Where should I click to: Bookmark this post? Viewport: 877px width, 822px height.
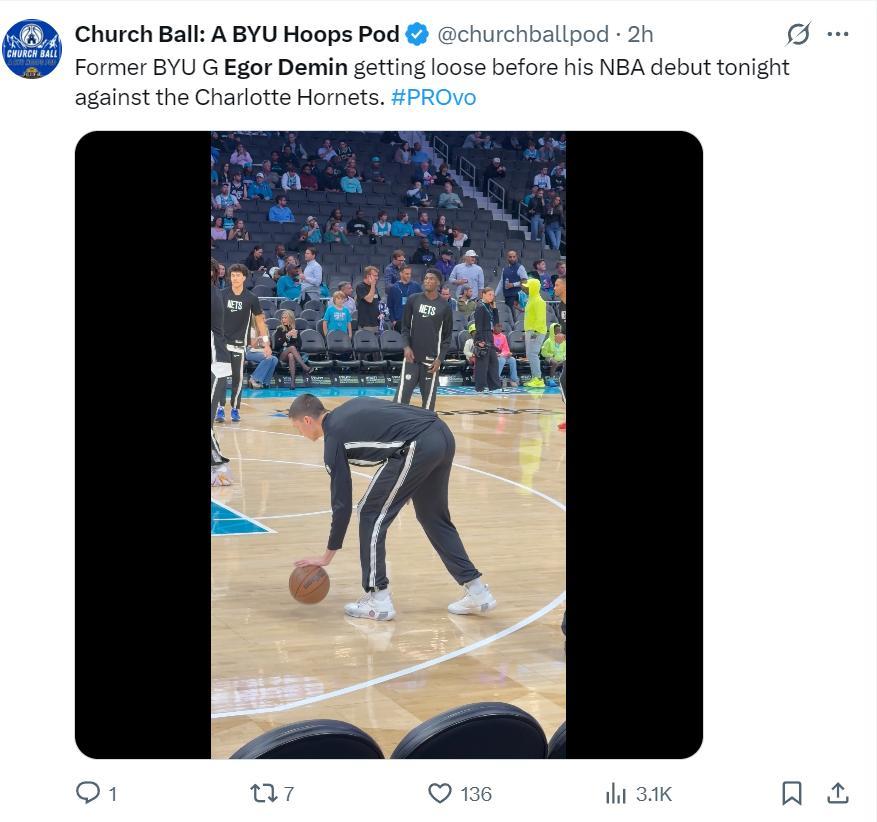(x=791, y=793)
